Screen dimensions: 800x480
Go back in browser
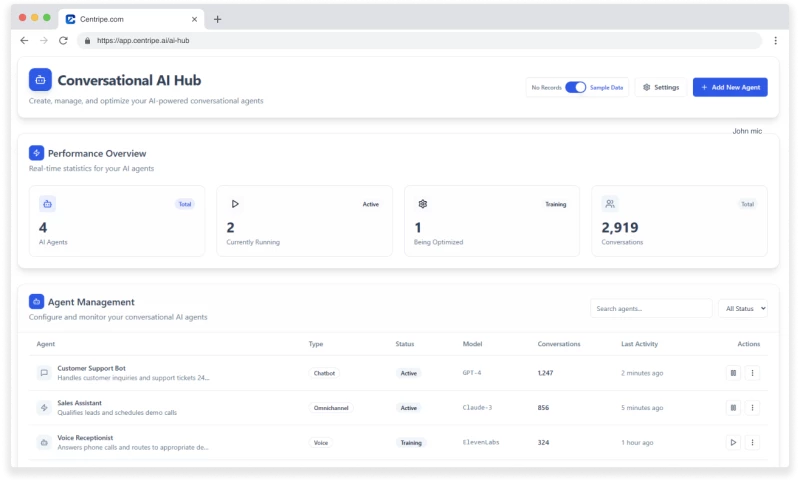point(24,40)
